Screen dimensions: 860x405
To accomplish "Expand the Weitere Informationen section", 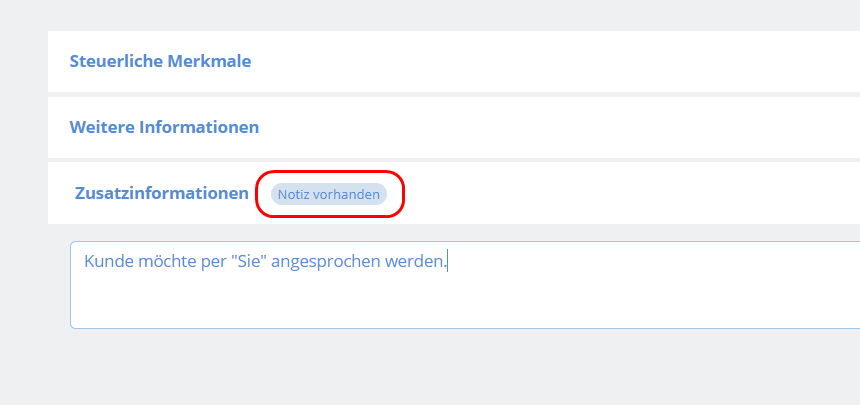I will [164, 127].
